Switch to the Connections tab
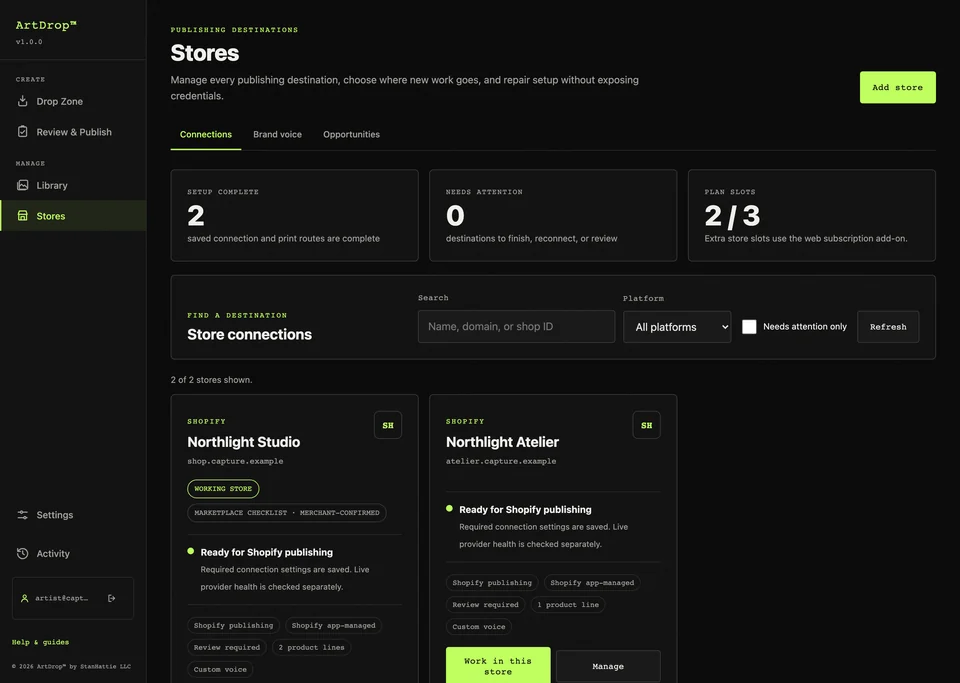This screenshot has height=683, width=960. pyautogui.click(x=206, y=135)
